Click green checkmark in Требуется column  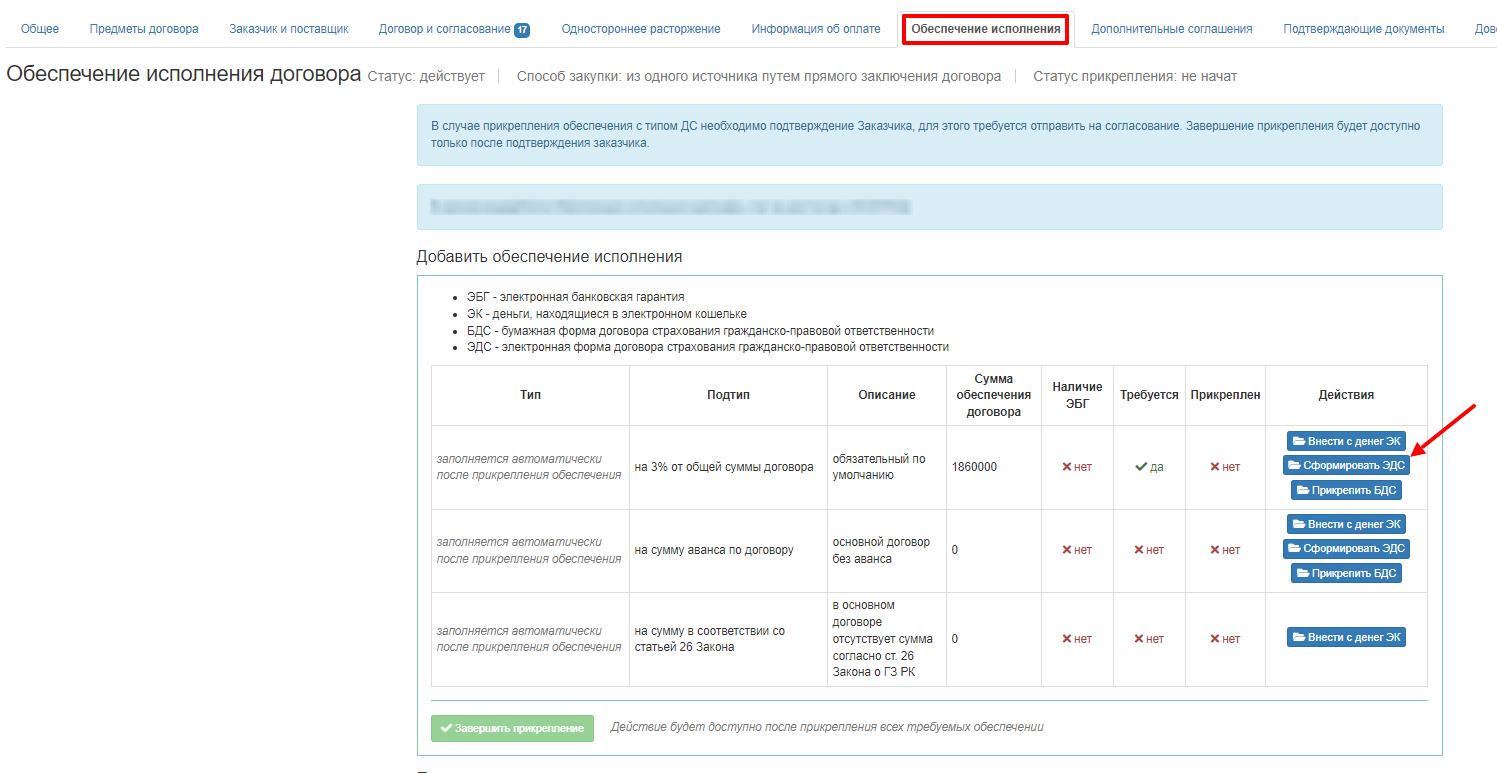(1141, 467)
